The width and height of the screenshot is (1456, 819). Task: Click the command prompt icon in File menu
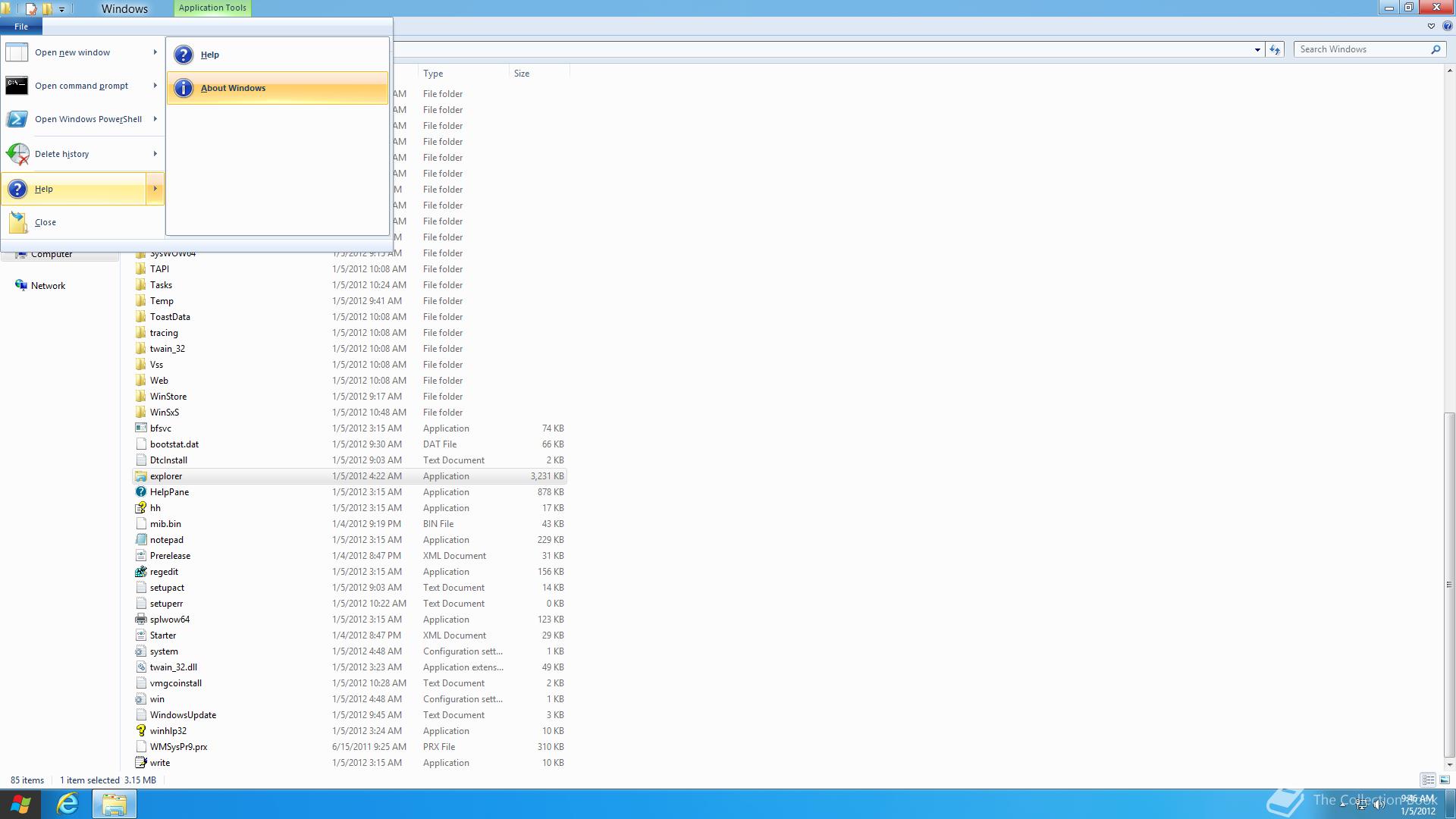click(x=17, y=86)
